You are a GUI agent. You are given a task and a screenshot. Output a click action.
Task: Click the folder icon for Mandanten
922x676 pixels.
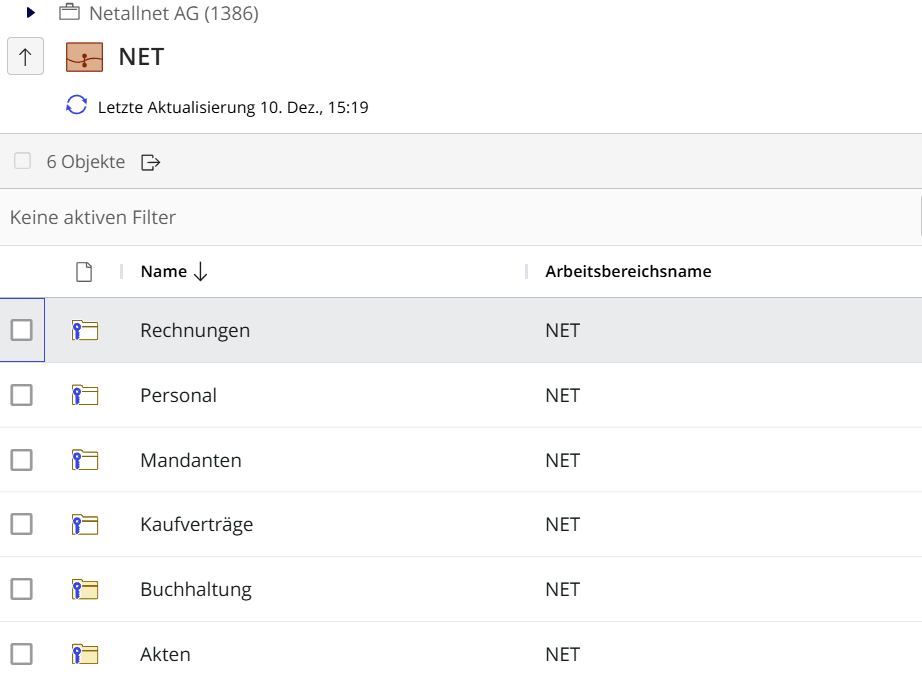click(x=85, y=461)
